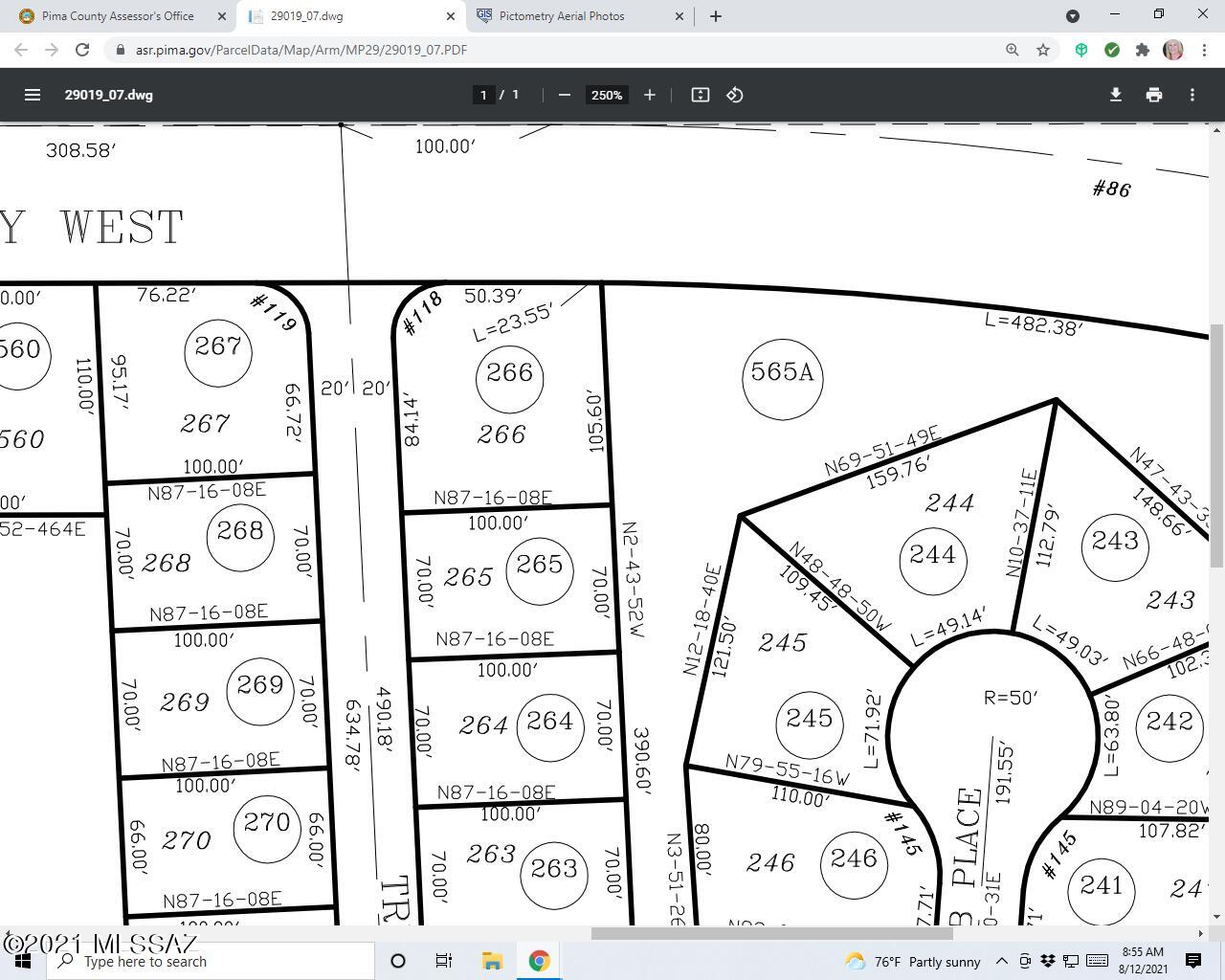Screen dimensions: 1225x980
Task: Open the Chrome three-dot menu
Action: point(1204,50)
